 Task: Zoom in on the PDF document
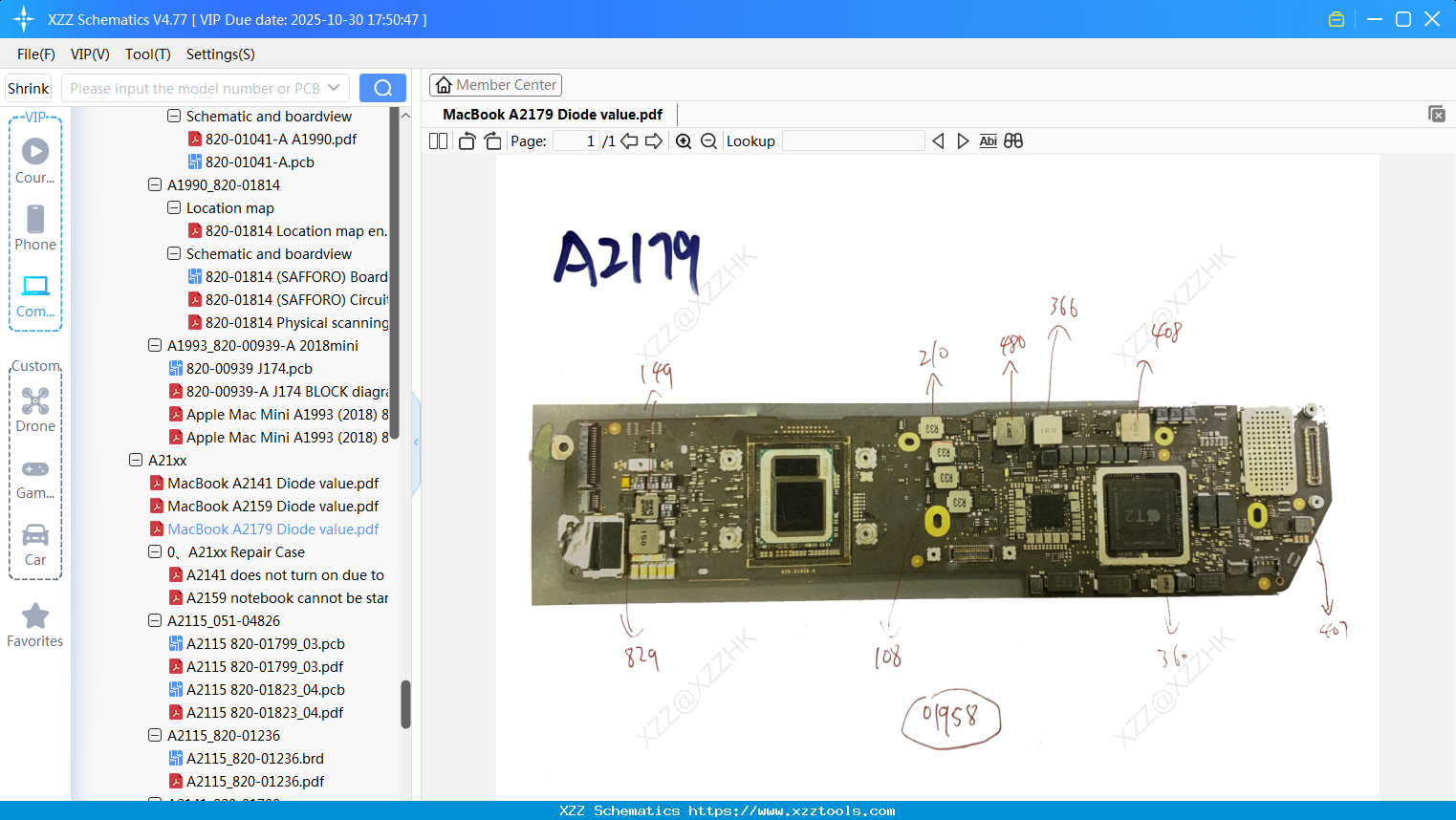[x=684, y=141]
